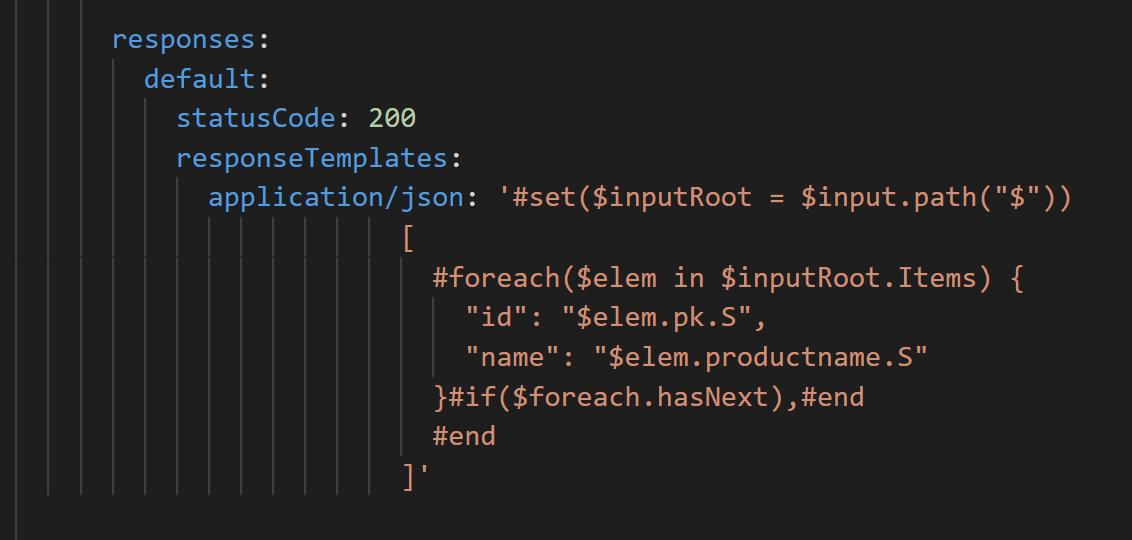Click the closing square bracket
Screen dimensions: 1132x540
(x=409, y=476)
